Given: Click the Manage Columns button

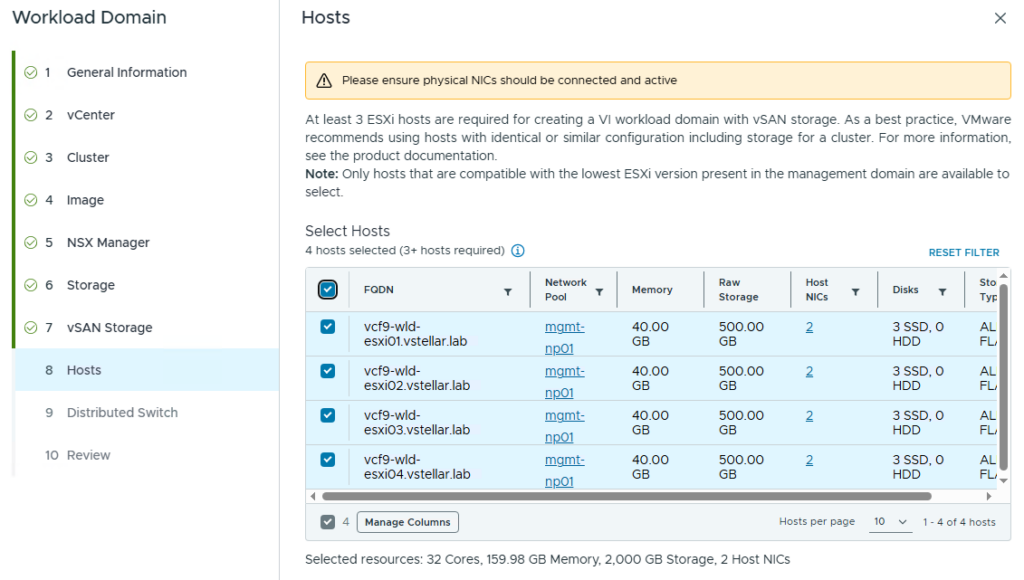Looking at the screenshot, I should click(x=408, y=522).
